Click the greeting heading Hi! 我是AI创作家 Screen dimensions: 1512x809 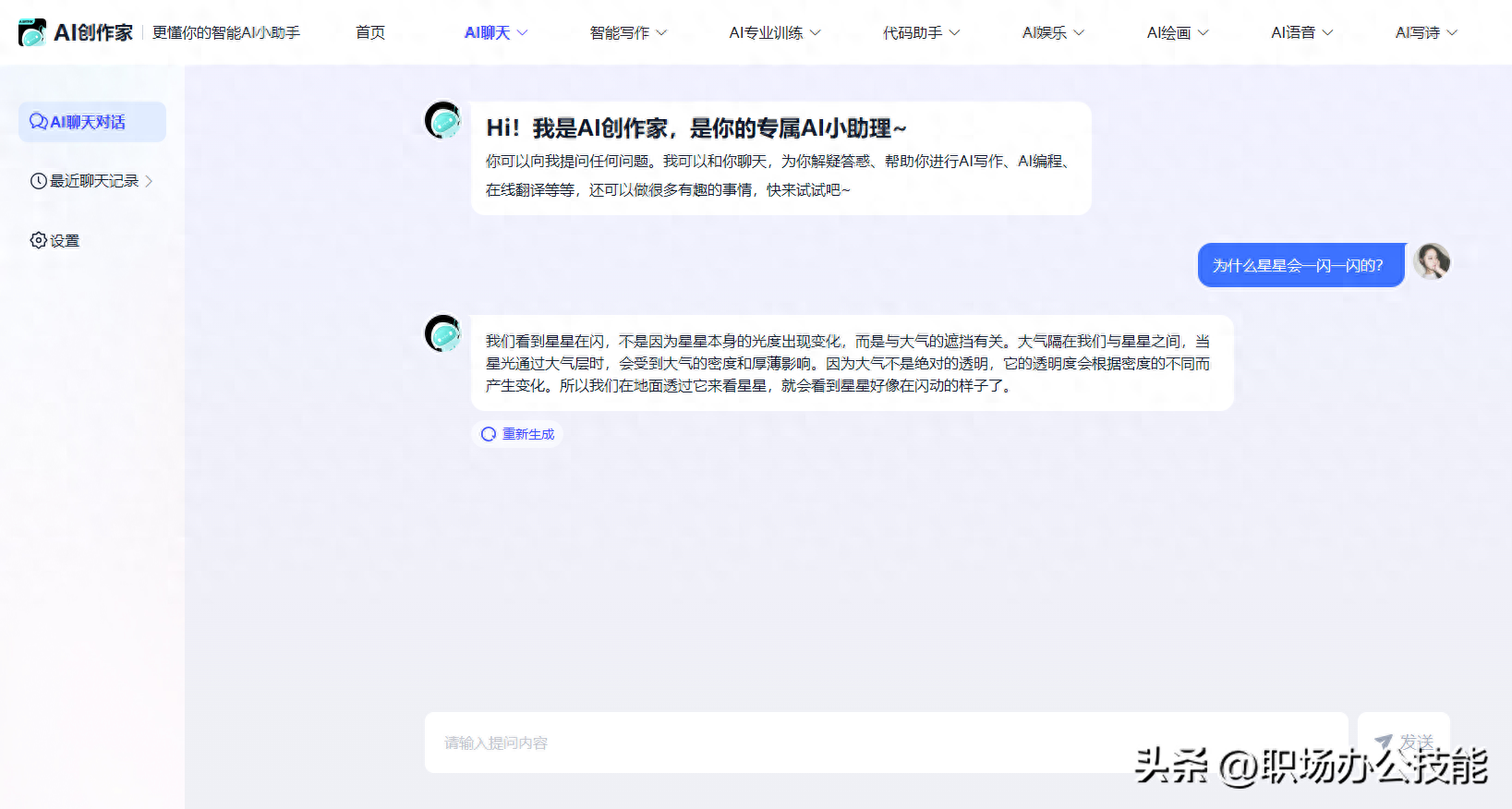click(x=696, y=128)
